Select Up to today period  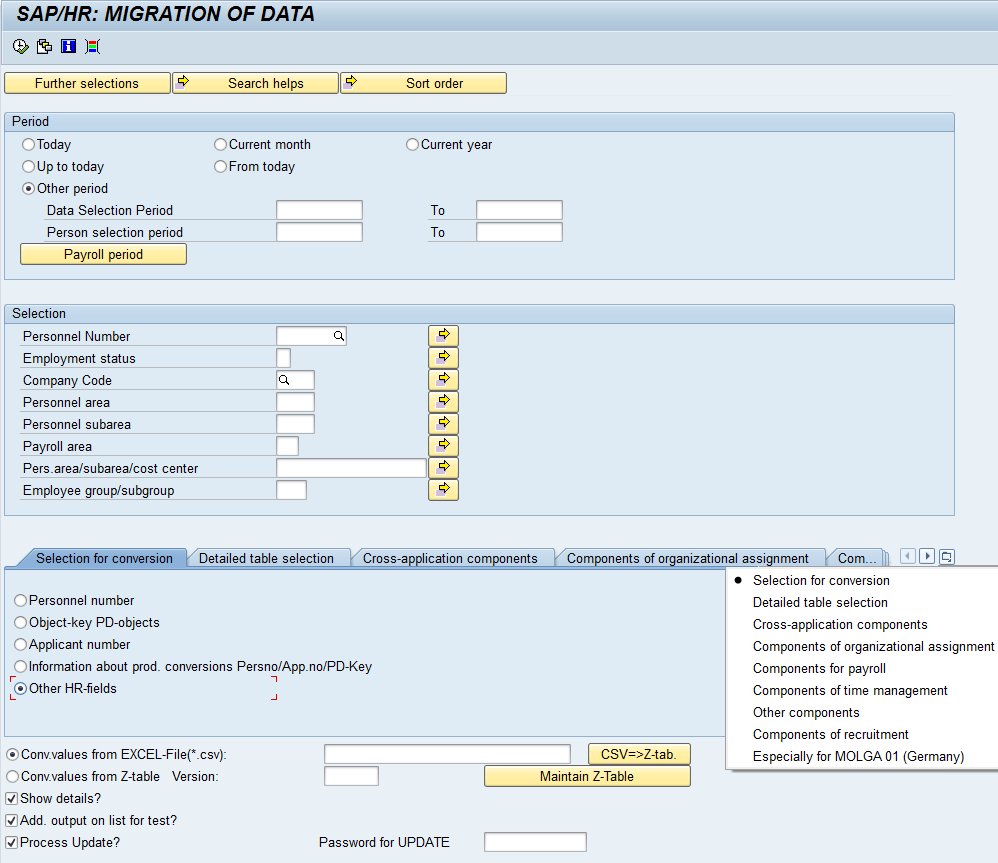[x=29, y=167]
